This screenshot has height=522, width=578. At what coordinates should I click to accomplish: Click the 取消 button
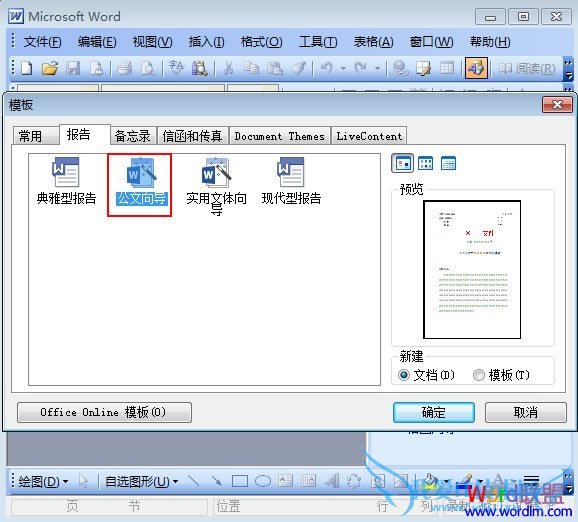(x=525, y=412)
